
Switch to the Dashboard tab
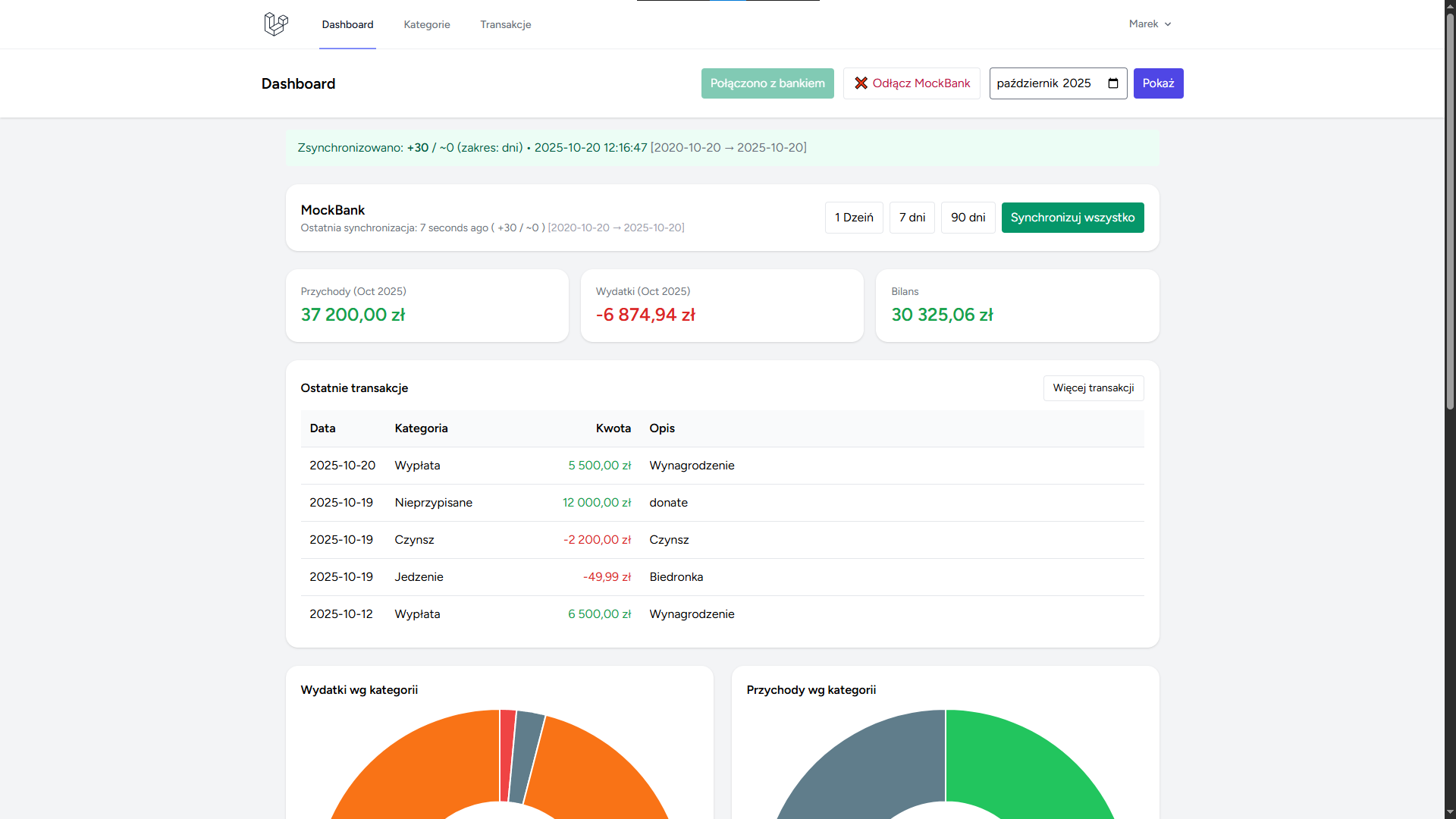click(x=347, y=24)
